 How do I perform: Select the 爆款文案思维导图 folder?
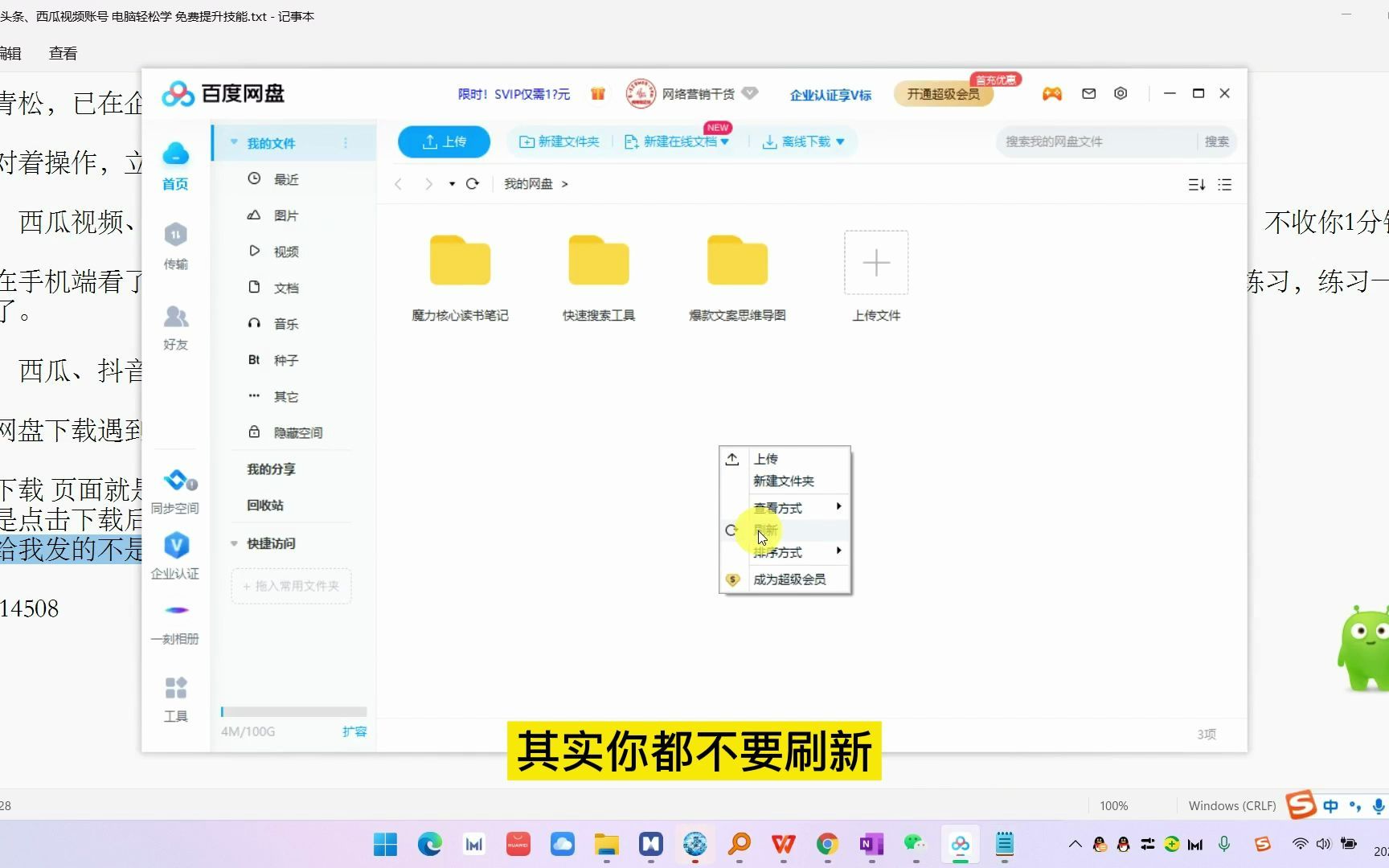pos(737,277)
